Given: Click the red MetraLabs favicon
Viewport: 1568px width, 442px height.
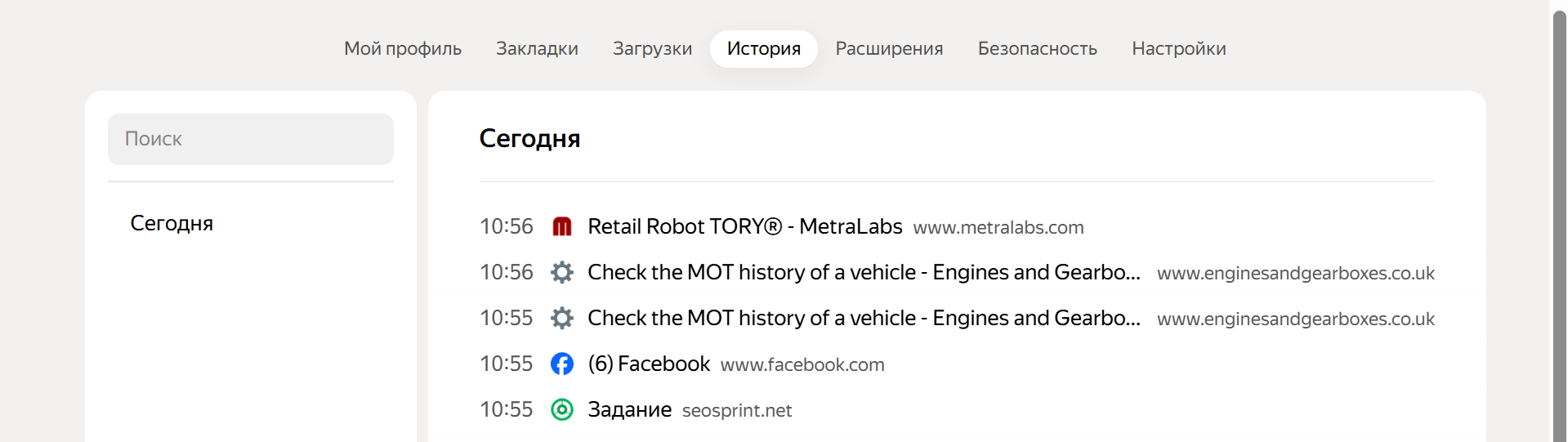Looking at the screenshot, I should [x=562, y=226].
